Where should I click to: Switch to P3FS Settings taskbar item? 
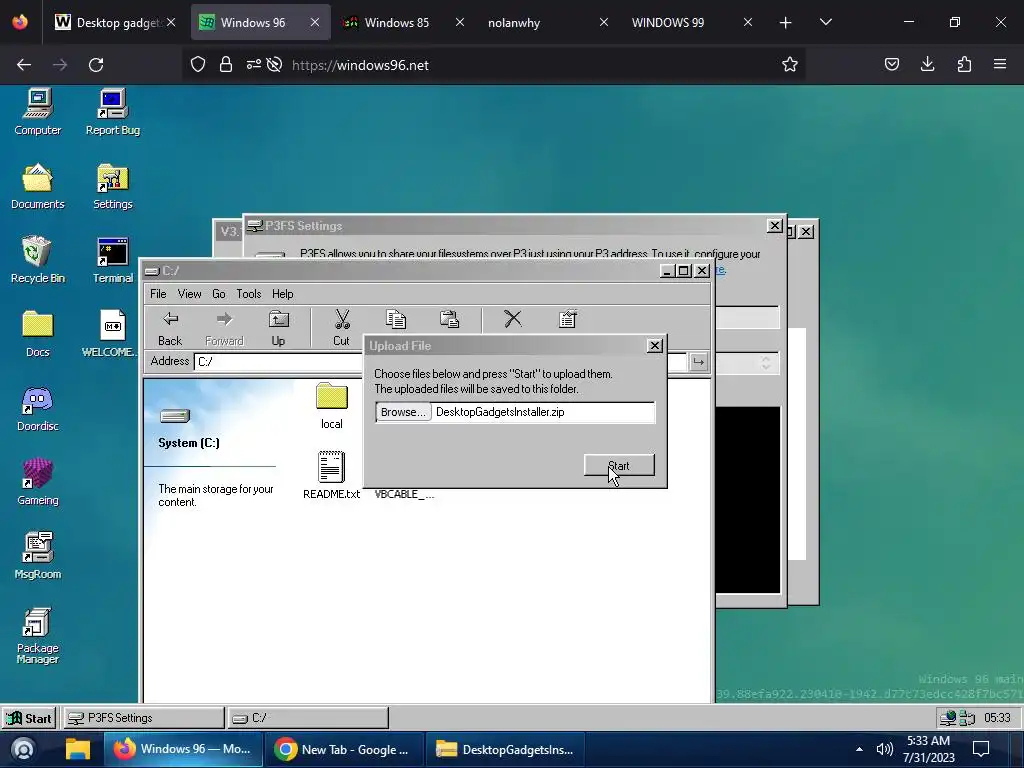[x=143, y=718]
